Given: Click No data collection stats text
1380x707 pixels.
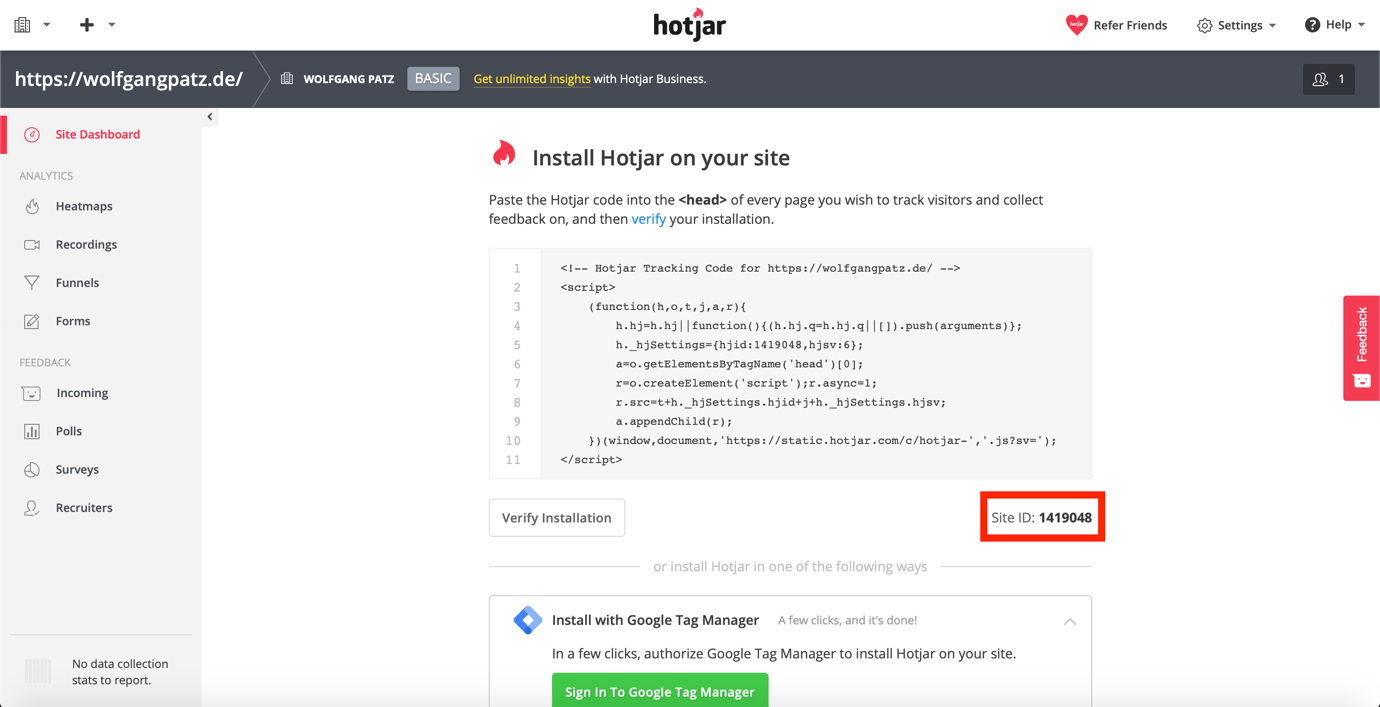Looking at the screenshot, I should click(120, 672).
